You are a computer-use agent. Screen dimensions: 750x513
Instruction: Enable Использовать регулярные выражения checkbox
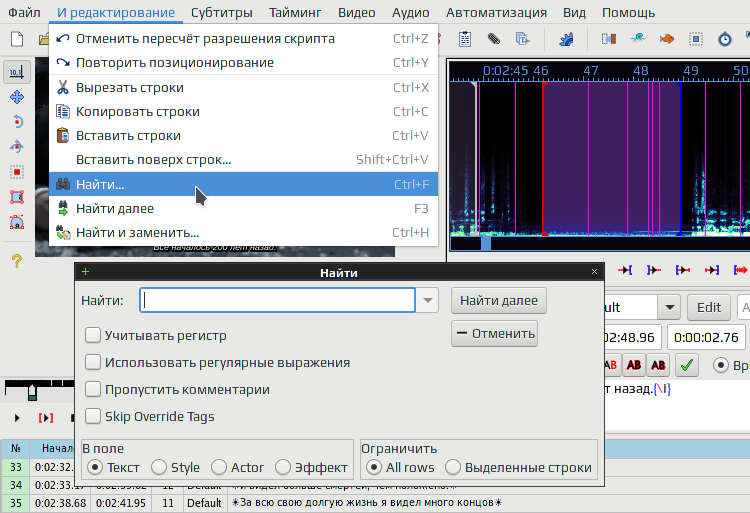pos(93,362)
